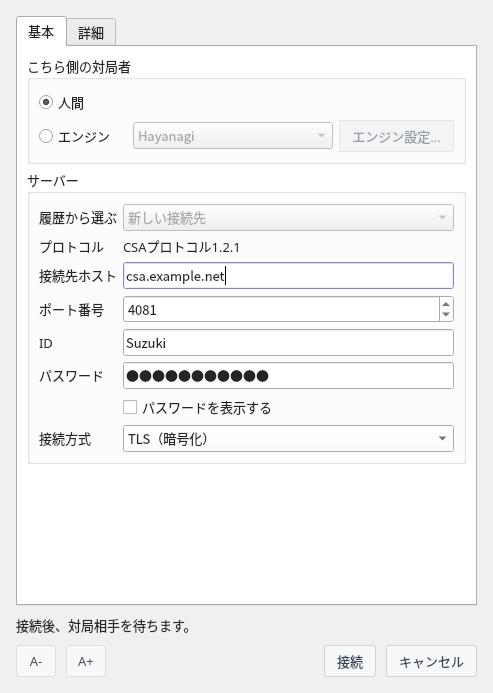Click the A- font size button
This screenshot has width=493, height=693.
[36, 661]
